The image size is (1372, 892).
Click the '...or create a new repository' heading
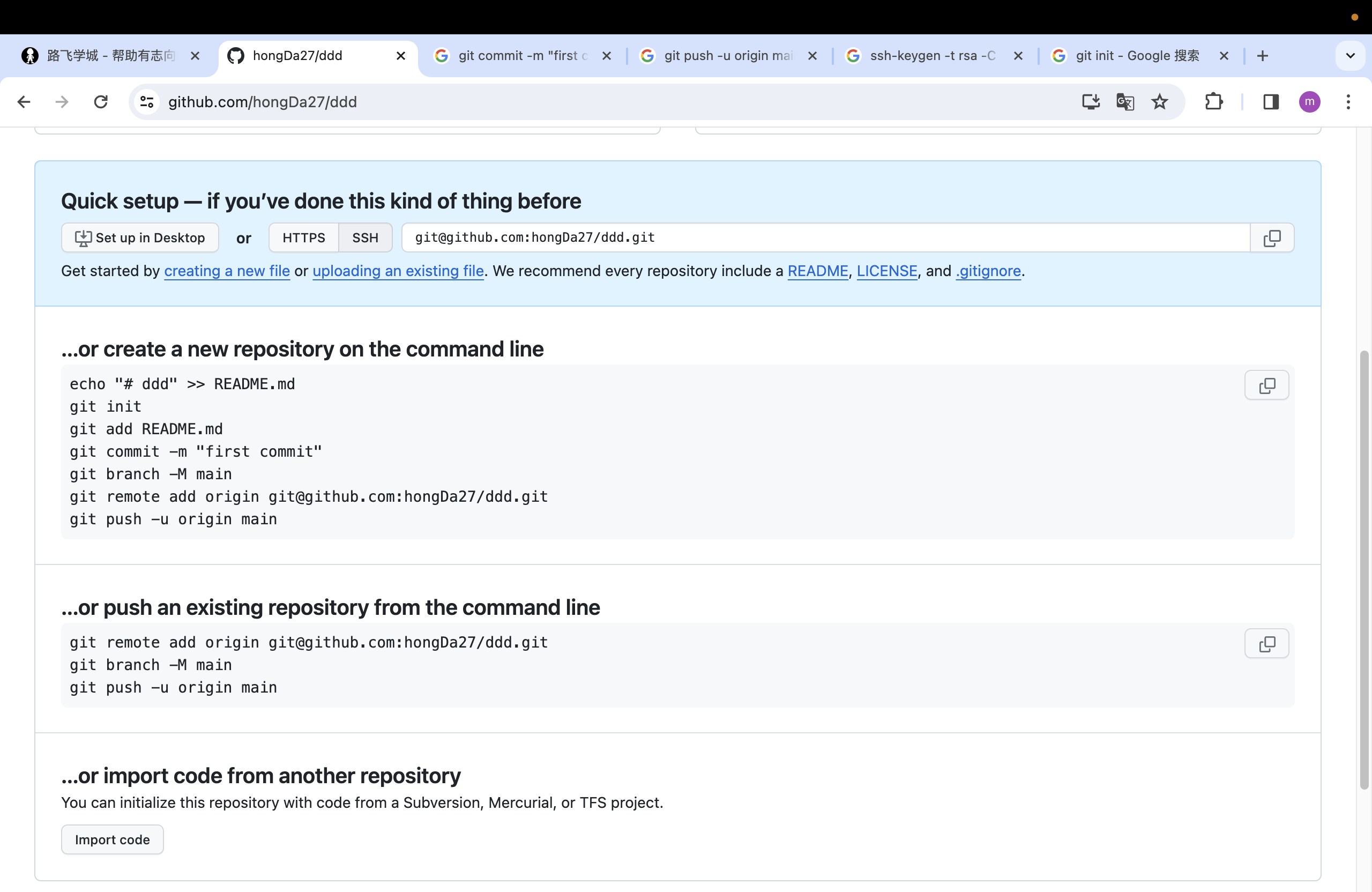pos(303,350)
